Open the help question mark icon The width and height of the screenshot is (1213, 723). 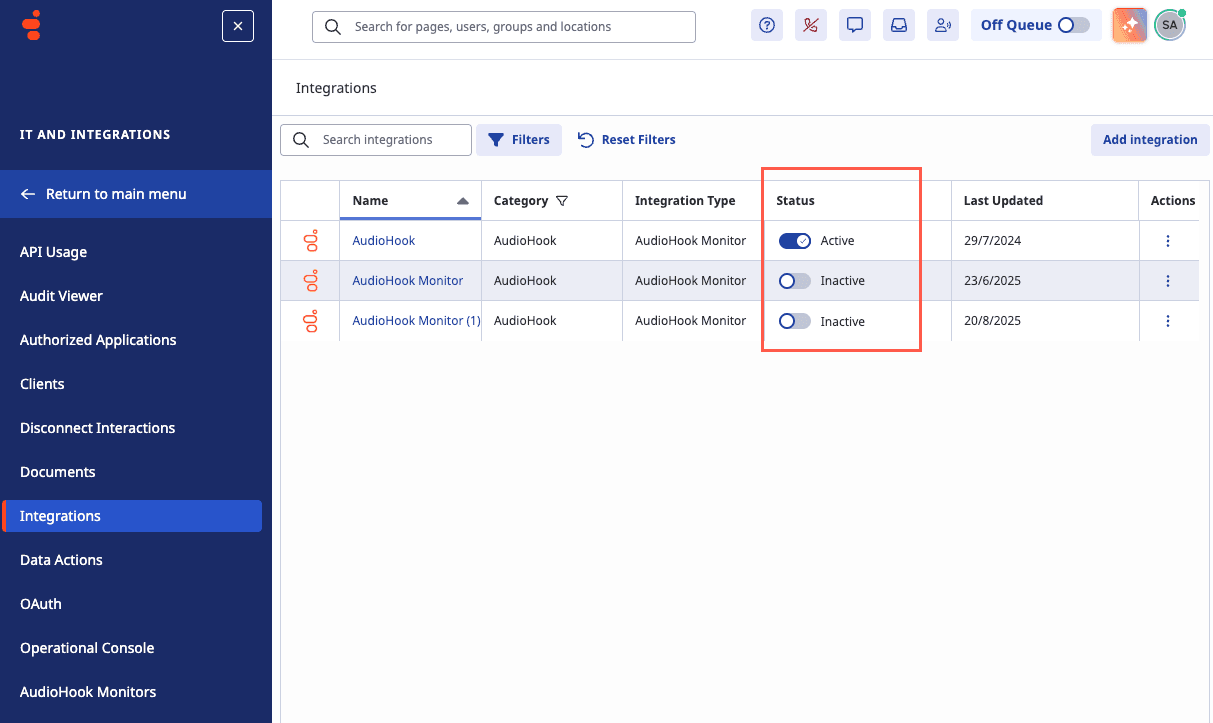pos(767,26)
